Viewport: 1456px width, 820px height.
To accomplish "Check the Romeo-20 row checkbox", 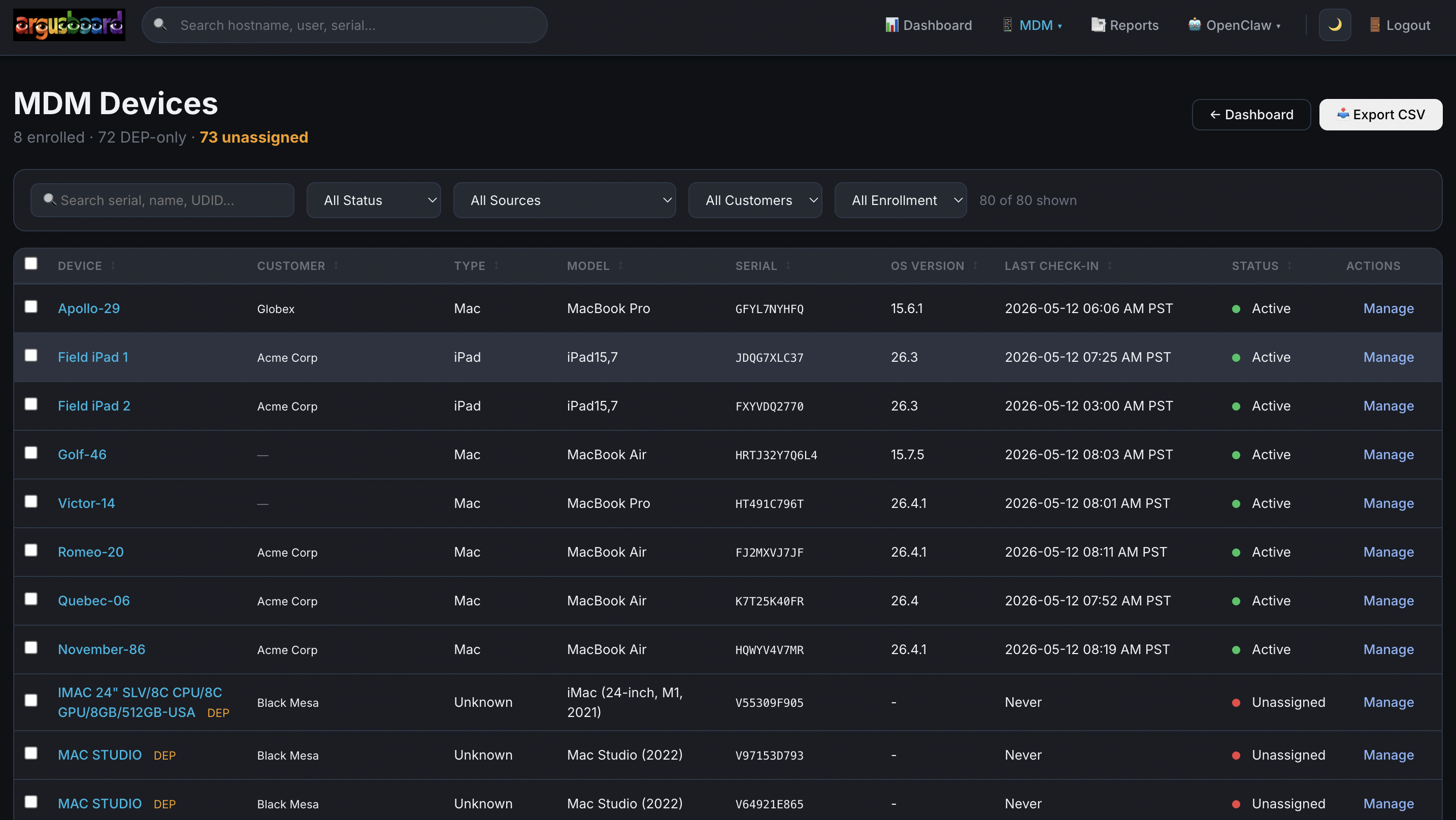I will (31, 550).
